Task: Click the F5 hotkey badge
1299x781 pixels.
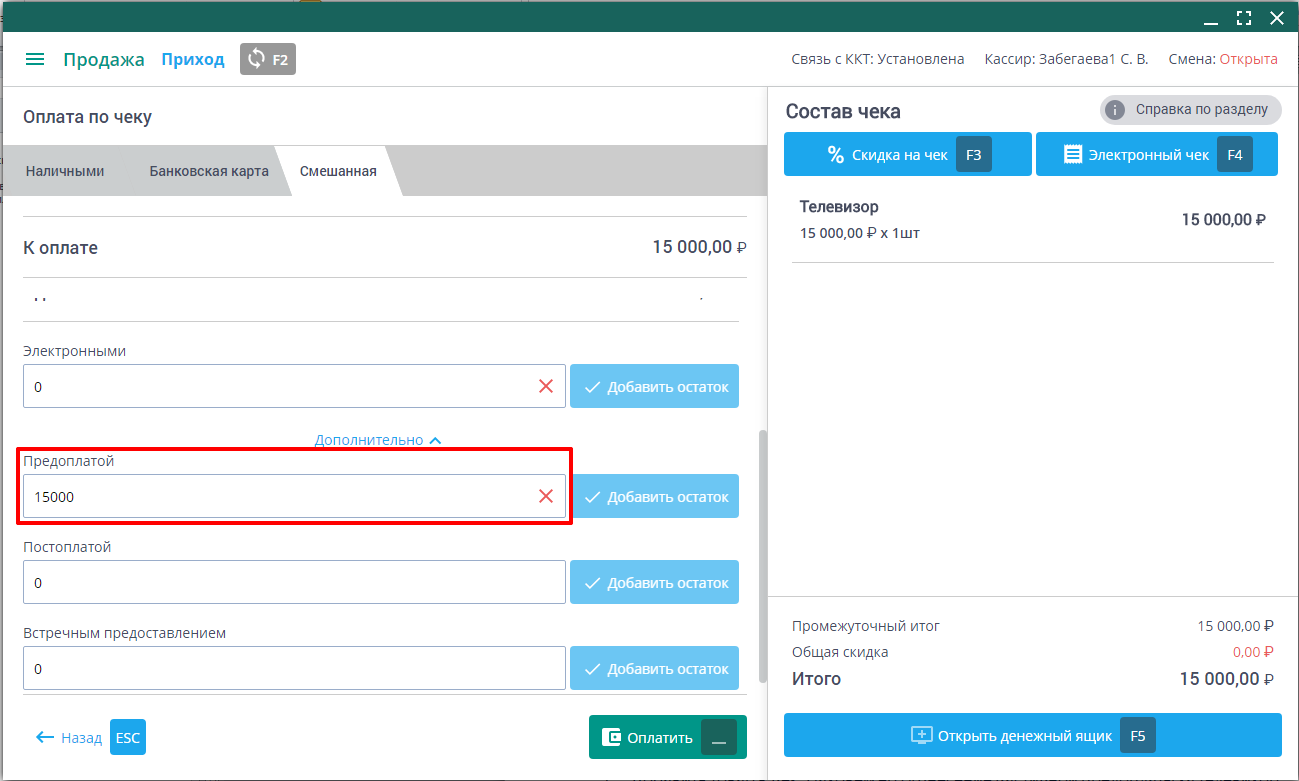Action: pos(1138,736)
